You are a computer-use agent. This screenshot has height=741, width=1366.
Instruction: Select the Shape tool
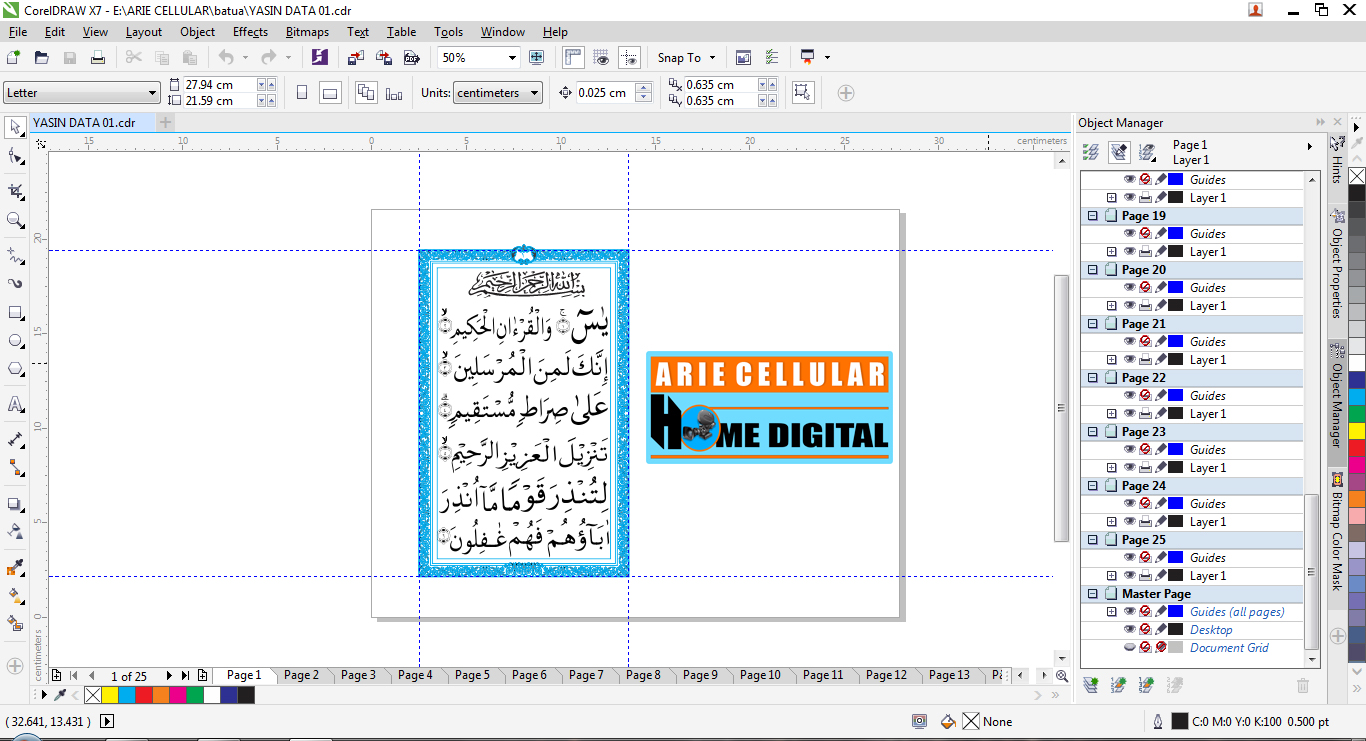(15, 158)
